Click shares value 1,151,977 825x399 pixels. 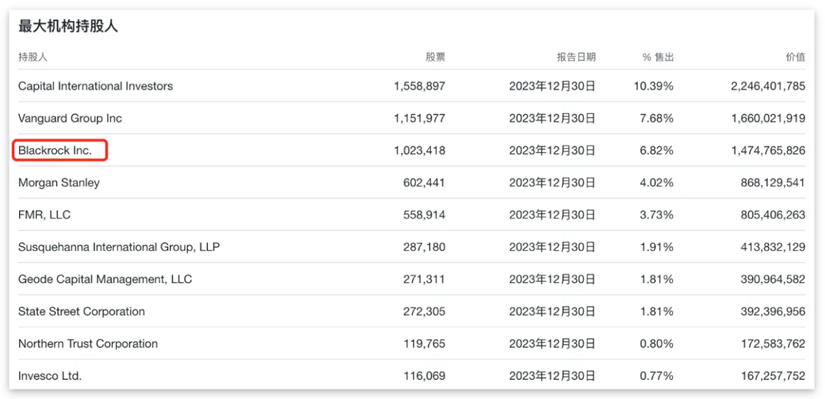420,118
